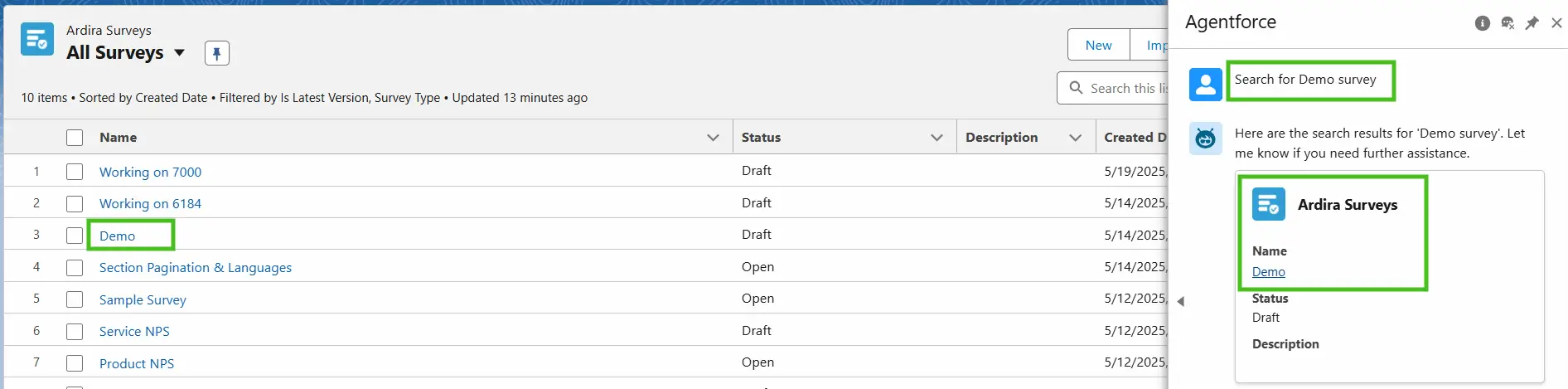Pin the All Surveys list view

pyautogui.click(x=216, y=53)
